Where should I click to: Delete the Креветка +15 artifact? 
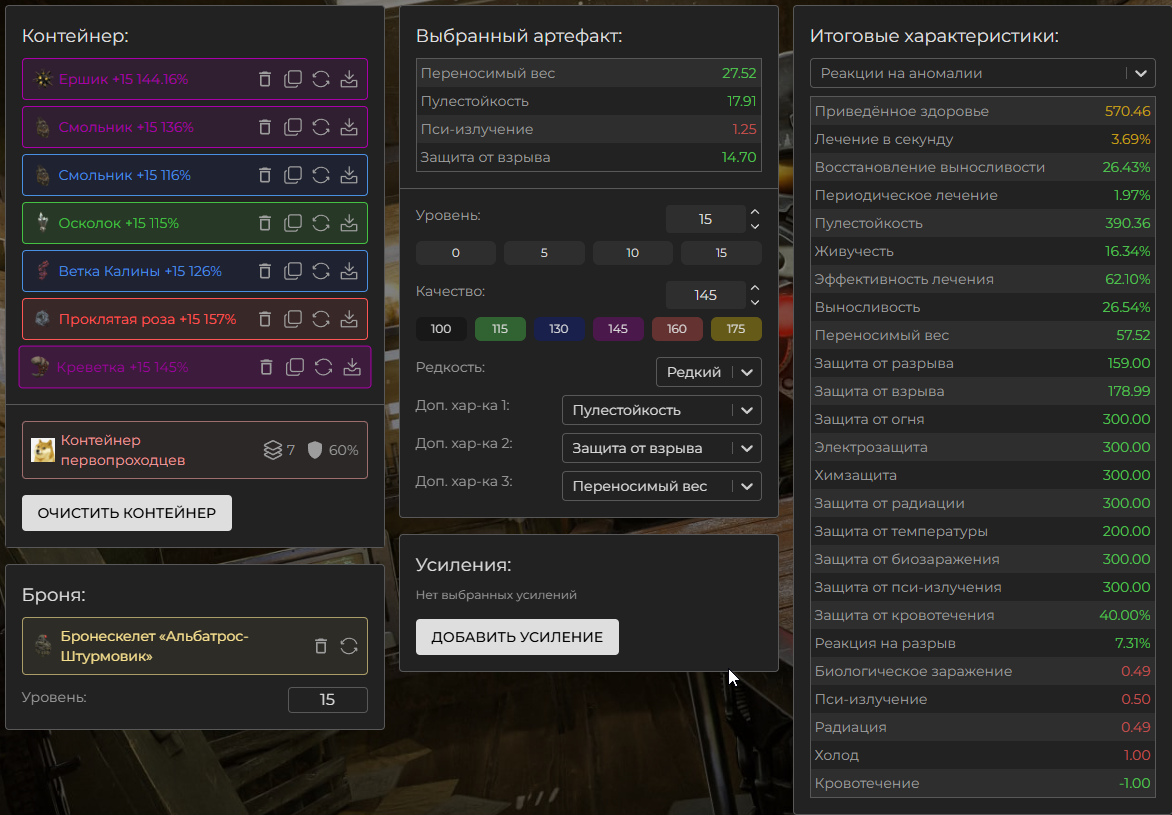point(267,367)
